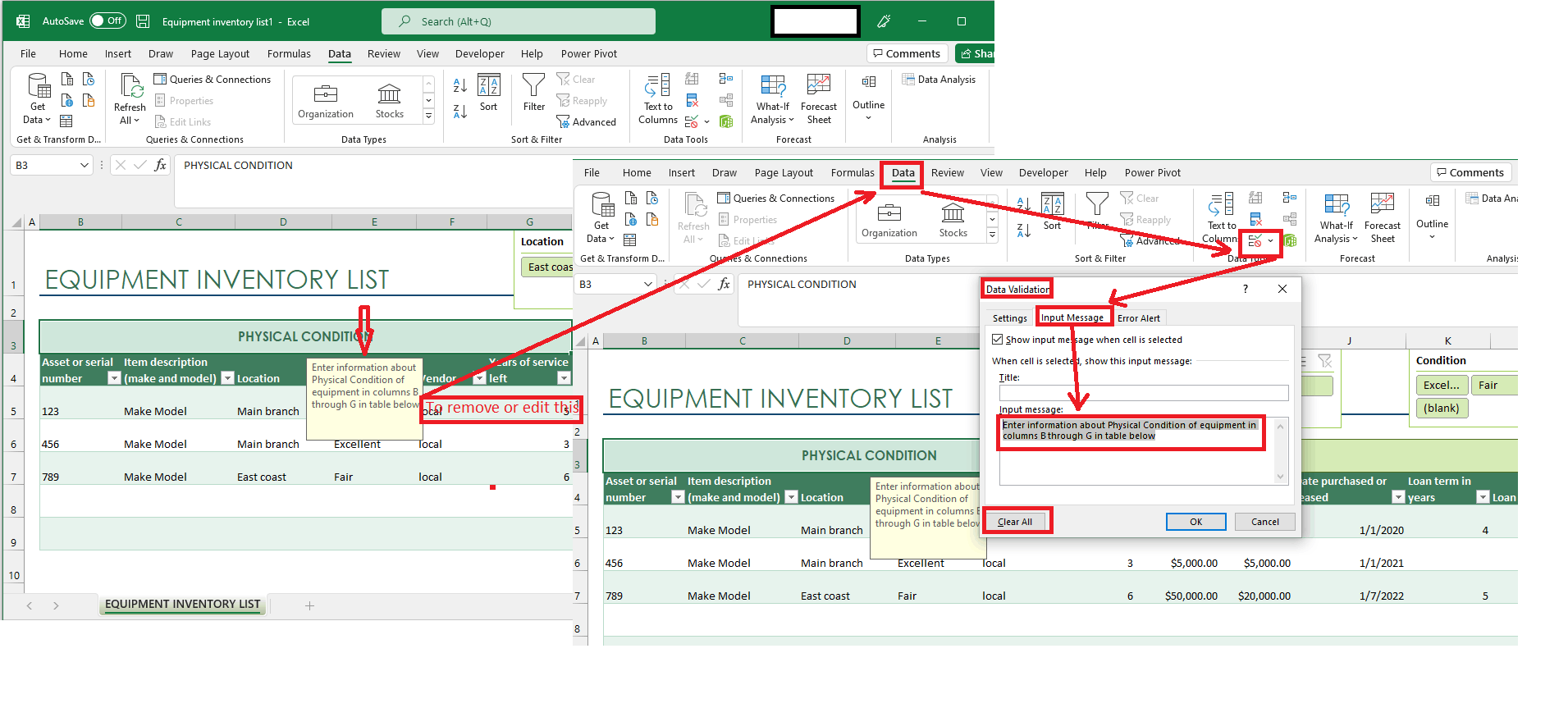
Task: Click the new sheet plus button
Action: coord(309,605)
